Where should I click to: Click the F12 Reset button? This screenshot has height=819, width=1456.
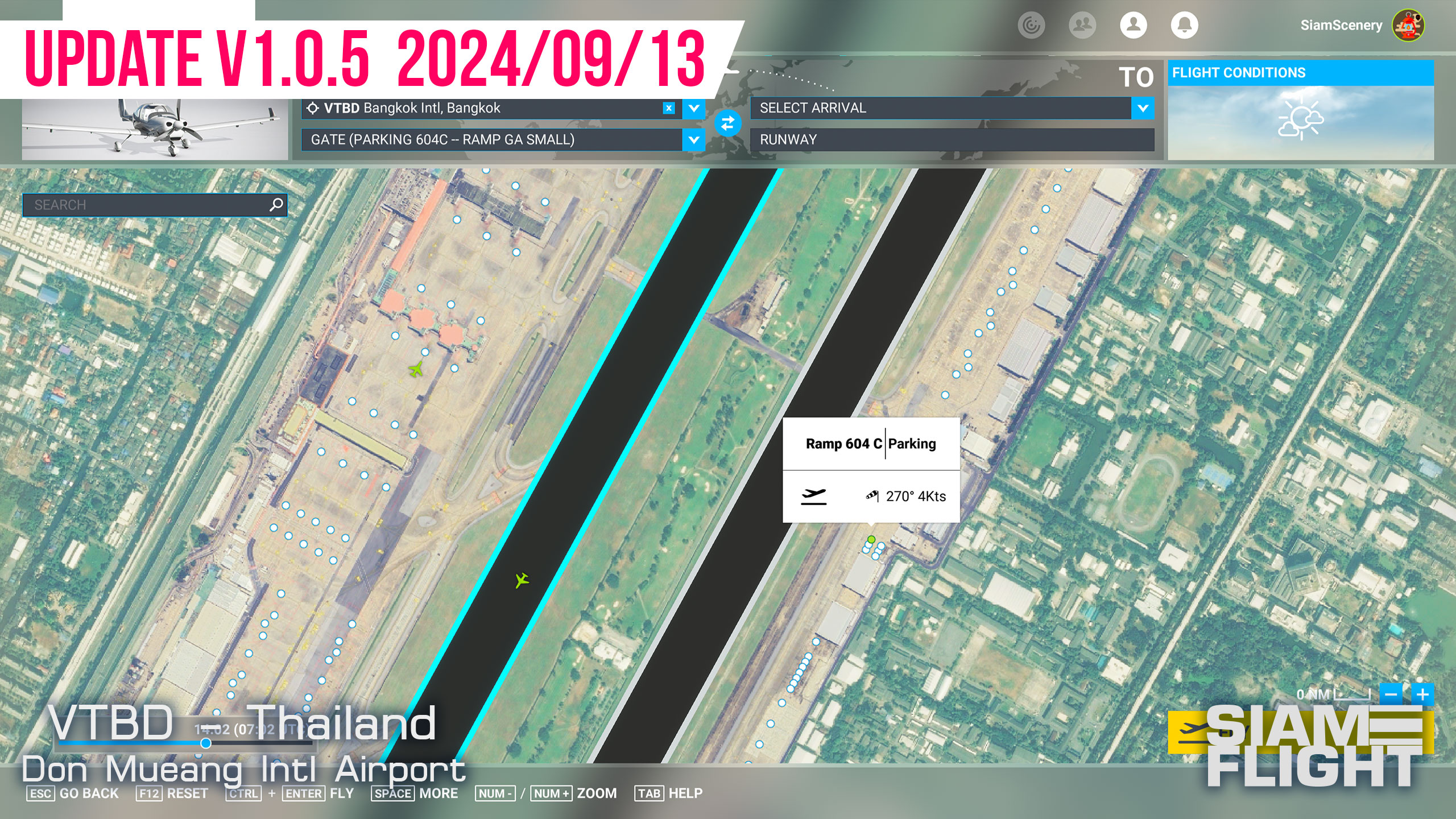click(172, 793)
